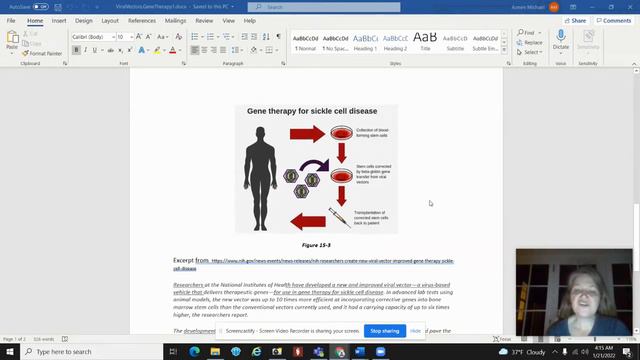Switch to the Review tab
640x360 pixels.
point(204,20)
